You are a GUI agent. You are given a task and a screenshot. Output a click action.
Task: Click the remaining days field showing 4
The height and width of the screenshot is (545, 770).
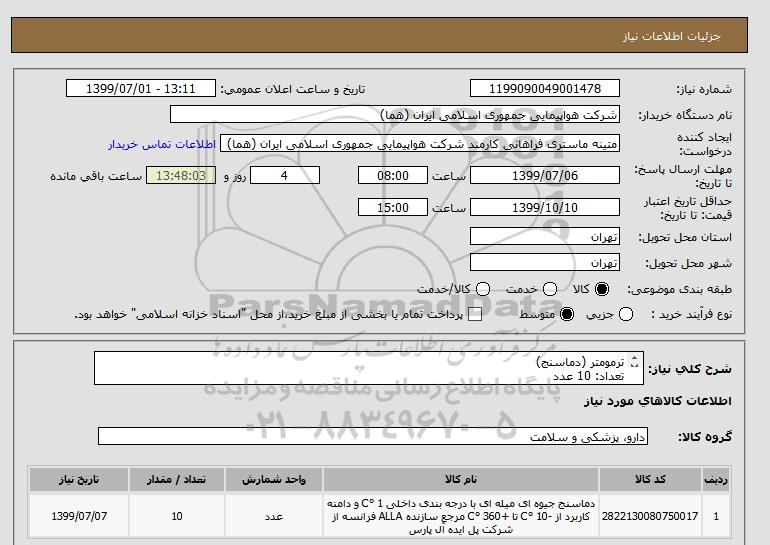click(x=285, y=175)
